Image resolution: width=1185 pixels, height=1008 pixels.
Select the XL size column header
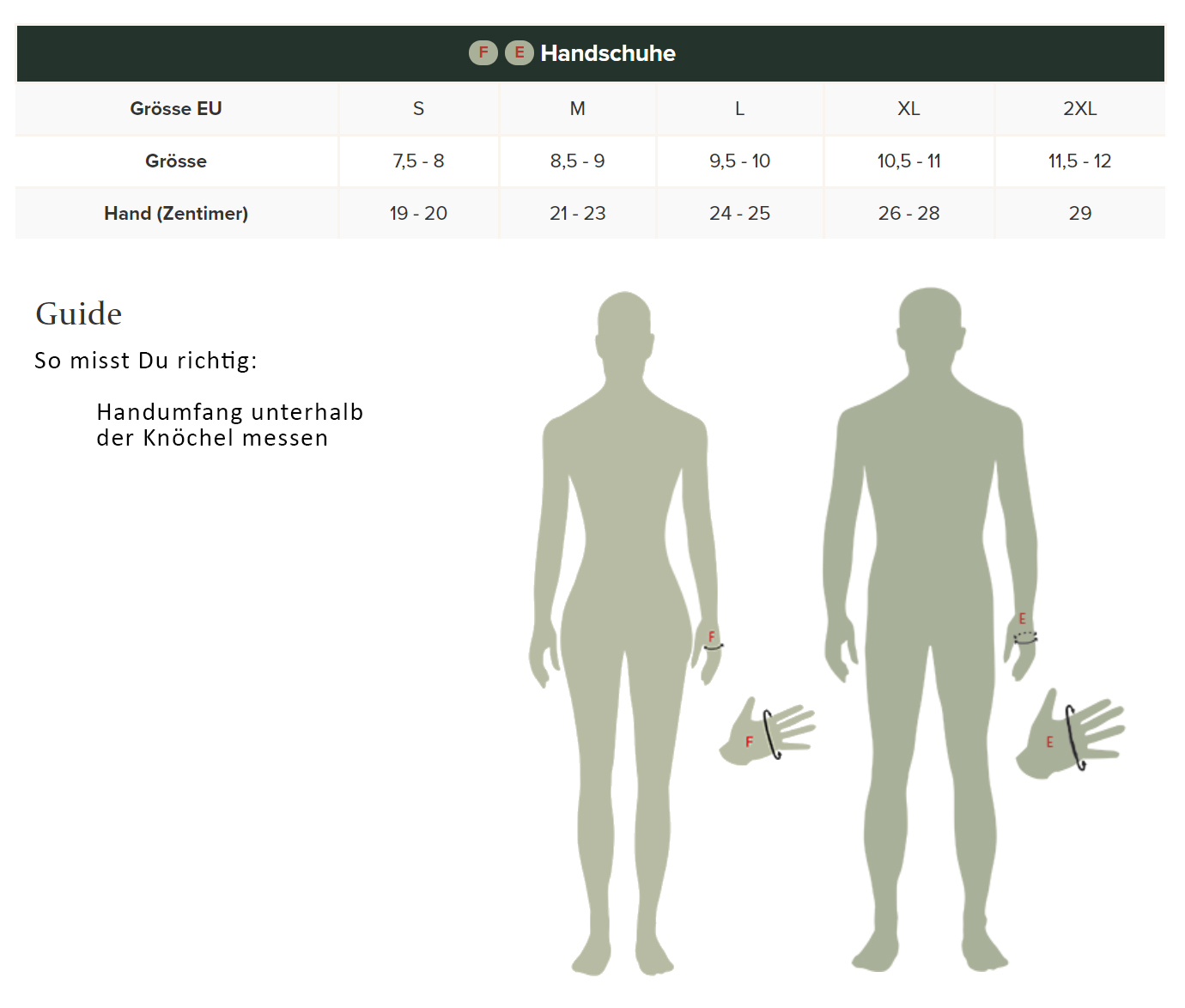pos(908,109)
